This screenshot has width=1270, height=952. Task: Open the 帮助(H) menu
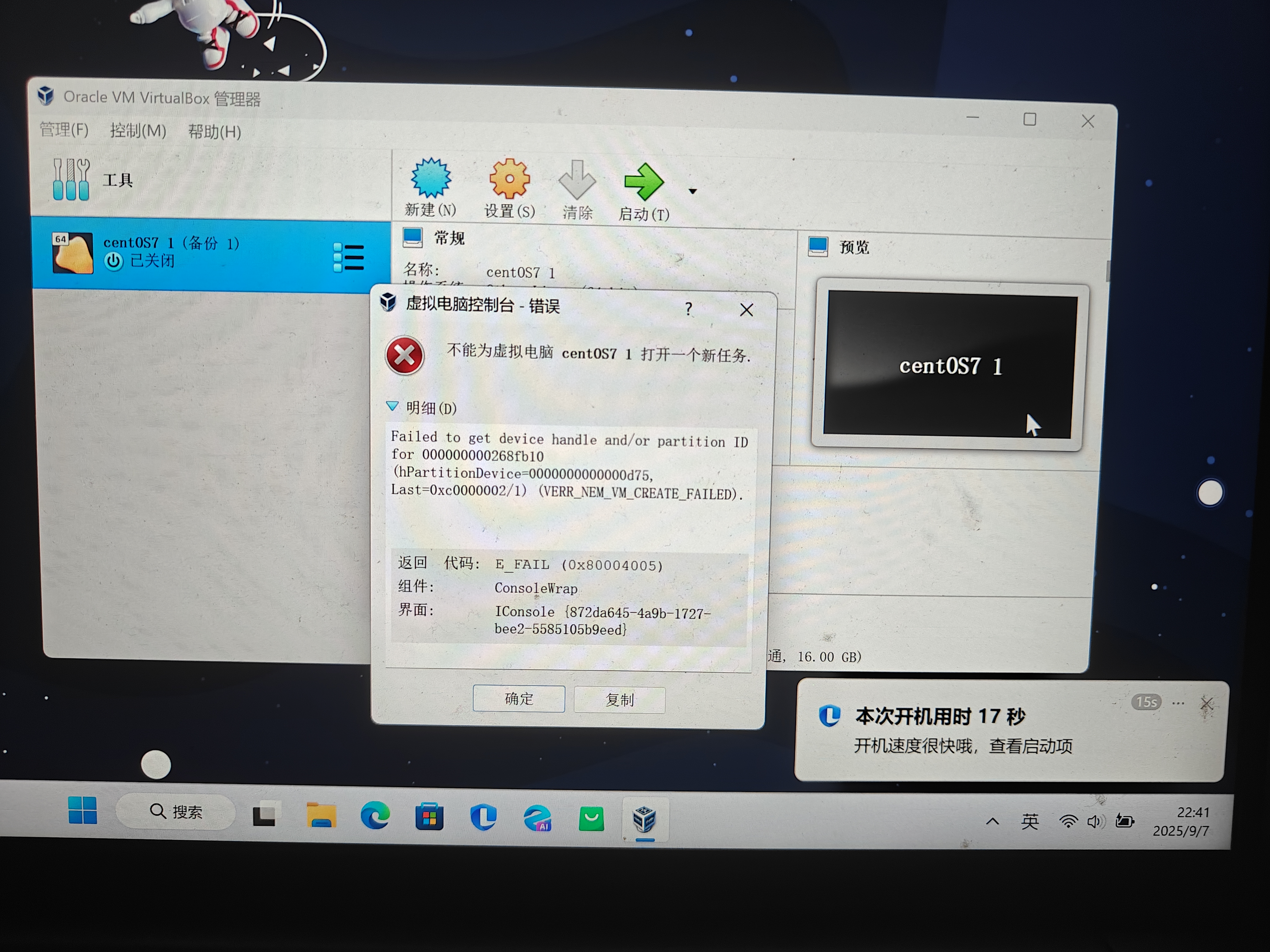[x=214, y=132]
